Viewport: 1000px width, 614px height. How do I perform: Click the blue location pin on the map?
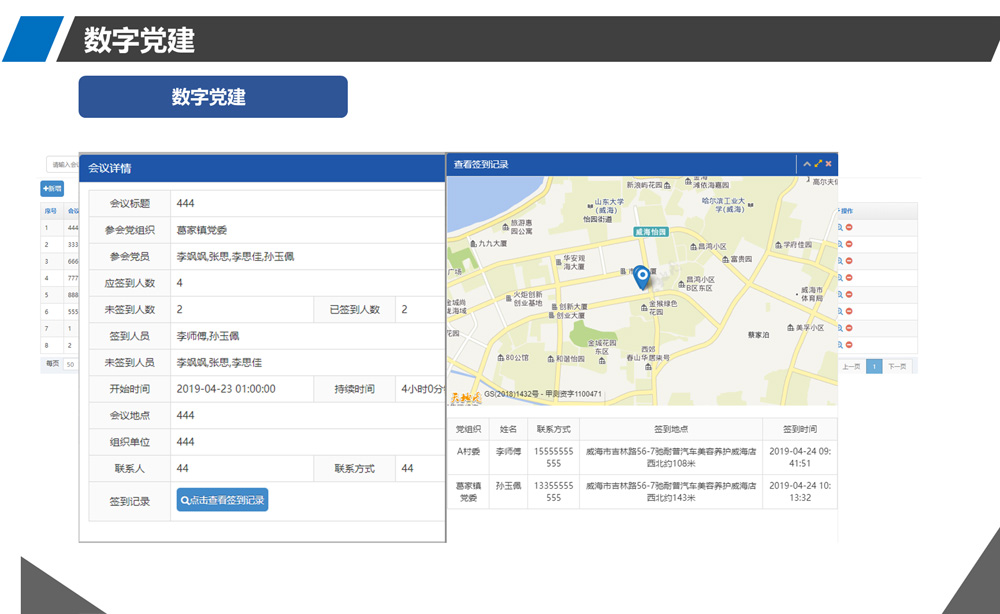(641, 276)
